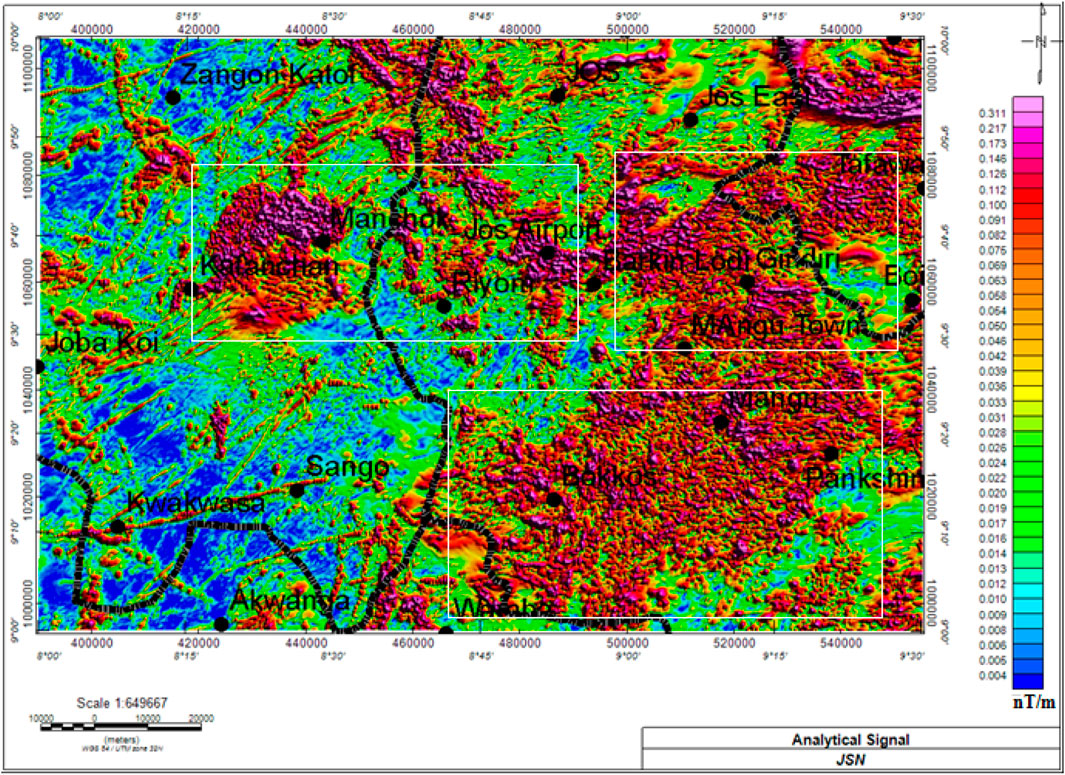Viewport: 1065px width, 775px height.
Task: Click legend value 0.033
Action: point(992,402)
